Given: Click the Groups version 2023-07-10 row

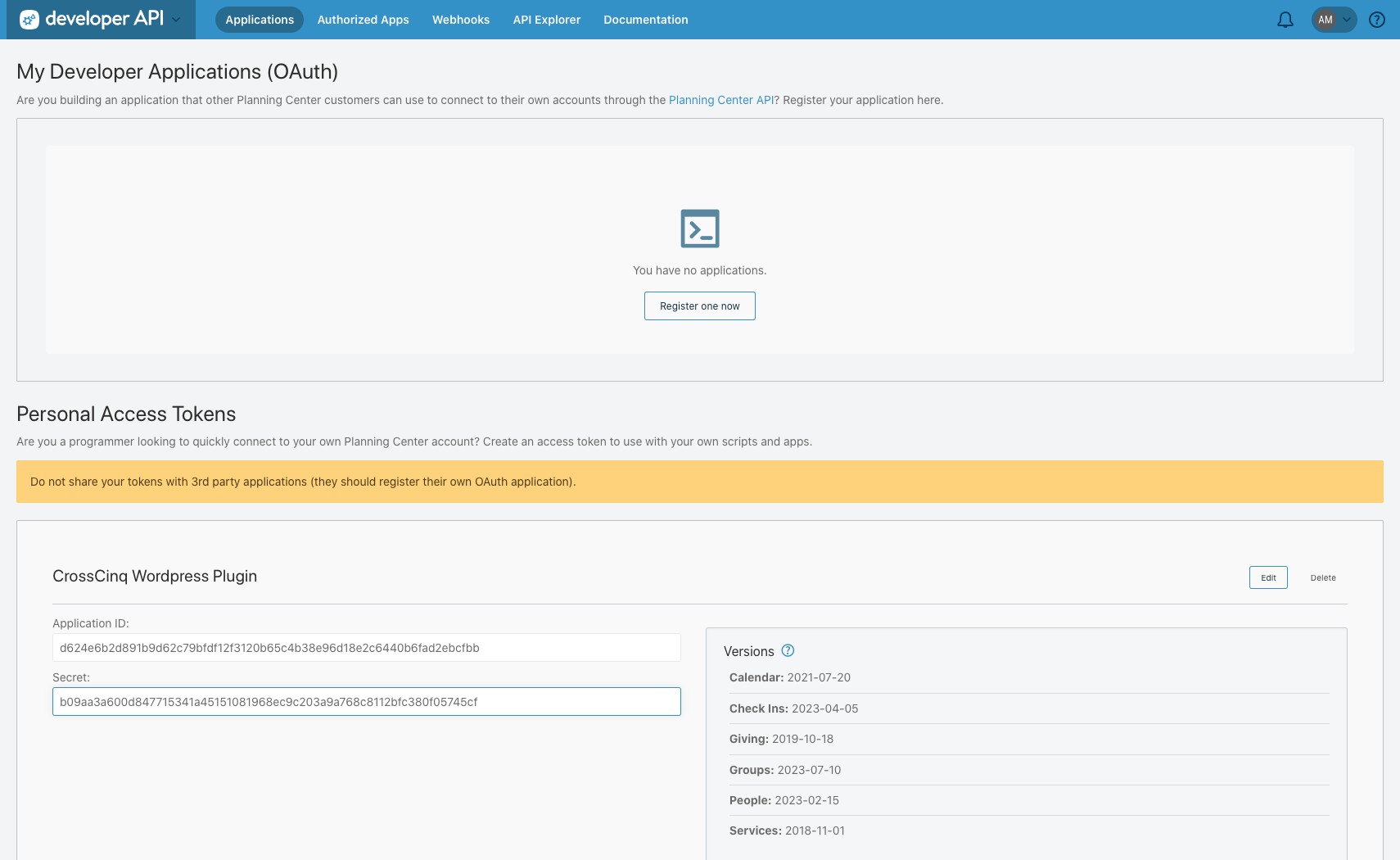Looking at the screenshot, I should (x=1029, y=770).
